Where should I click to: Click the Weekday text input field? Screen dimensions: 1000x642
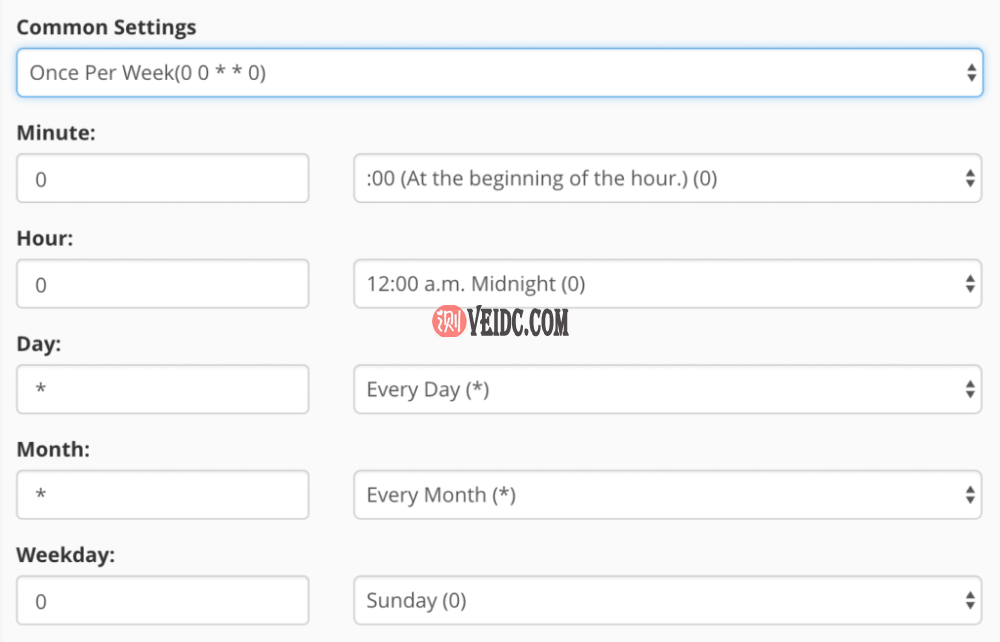pyautogui.click(x=163, y=600)
